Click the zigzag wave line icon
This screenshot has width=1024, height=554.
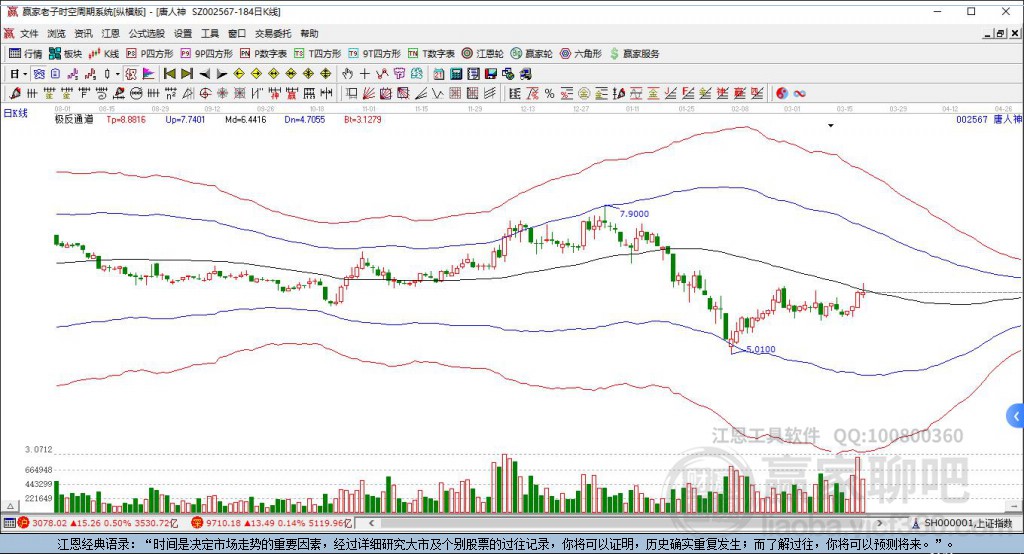(438, 93)
